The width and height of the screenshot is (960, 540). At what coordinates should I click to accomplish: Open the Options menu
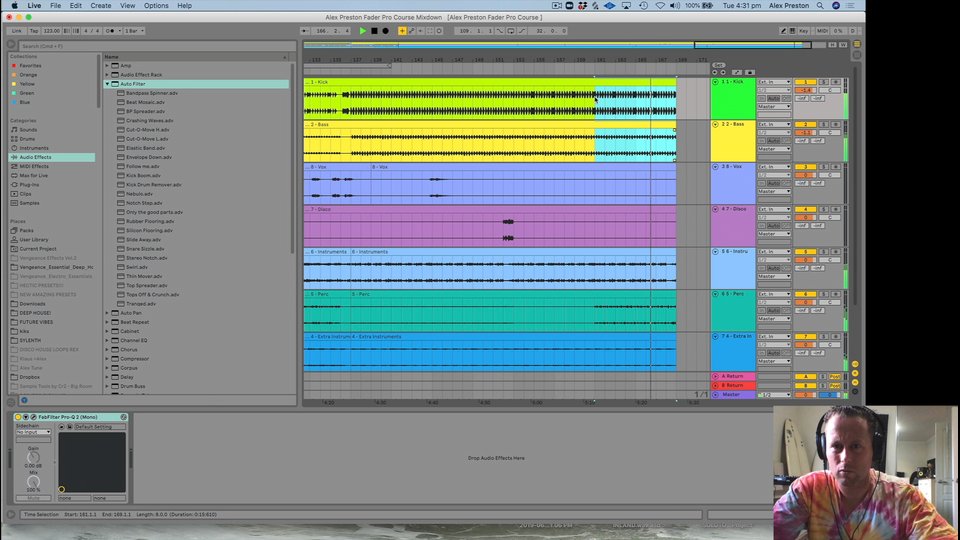coord(156,6)
